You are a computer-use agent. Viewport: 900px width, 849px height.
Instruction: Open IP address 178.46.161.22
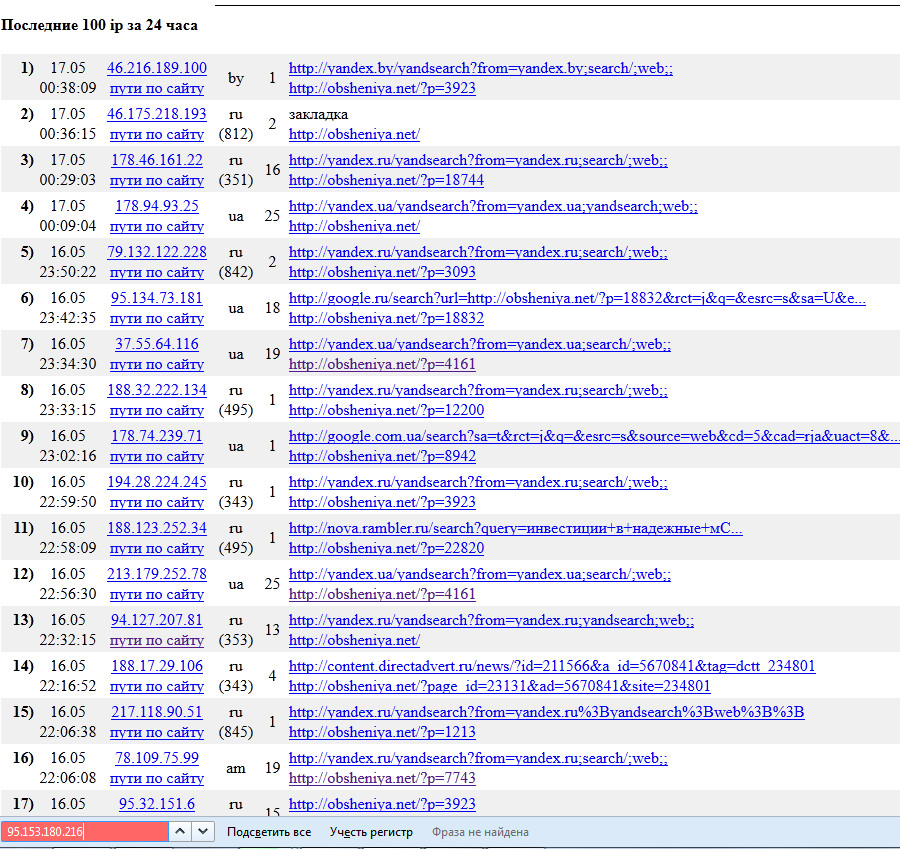click(157, 160)
